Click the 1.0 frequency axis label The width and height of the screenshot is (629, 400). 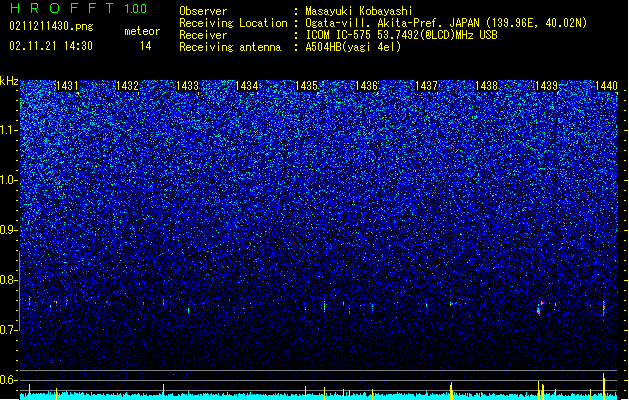9,180
